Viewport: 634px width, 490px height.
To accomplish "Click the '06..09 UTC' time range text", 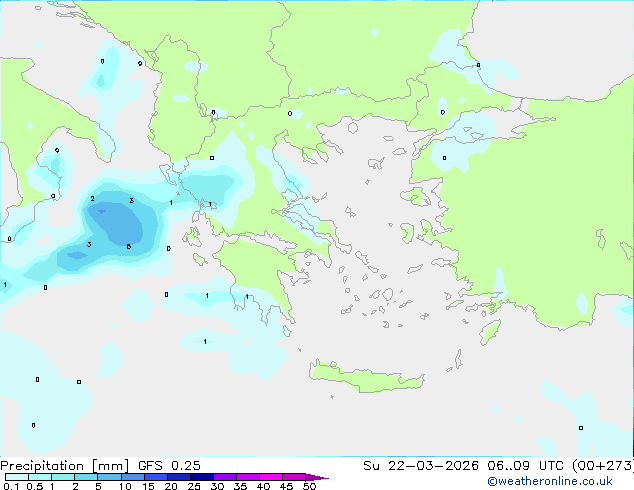I will 525,466.
